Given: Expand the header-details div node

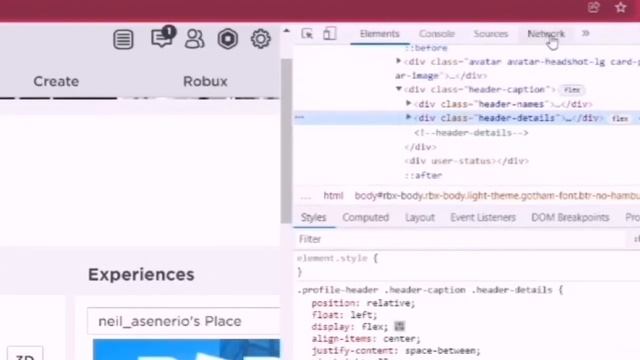Looking at the screenshot, I should point(408,118).
